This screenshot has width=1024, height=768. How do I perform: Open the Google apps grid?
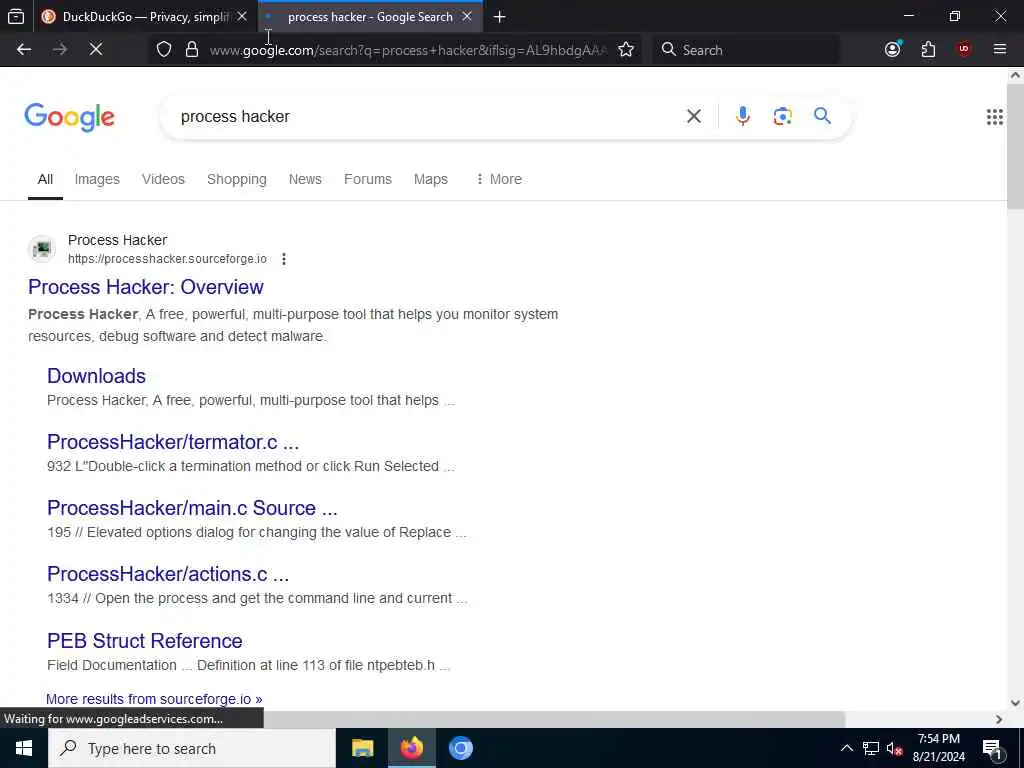coord(995,117)
